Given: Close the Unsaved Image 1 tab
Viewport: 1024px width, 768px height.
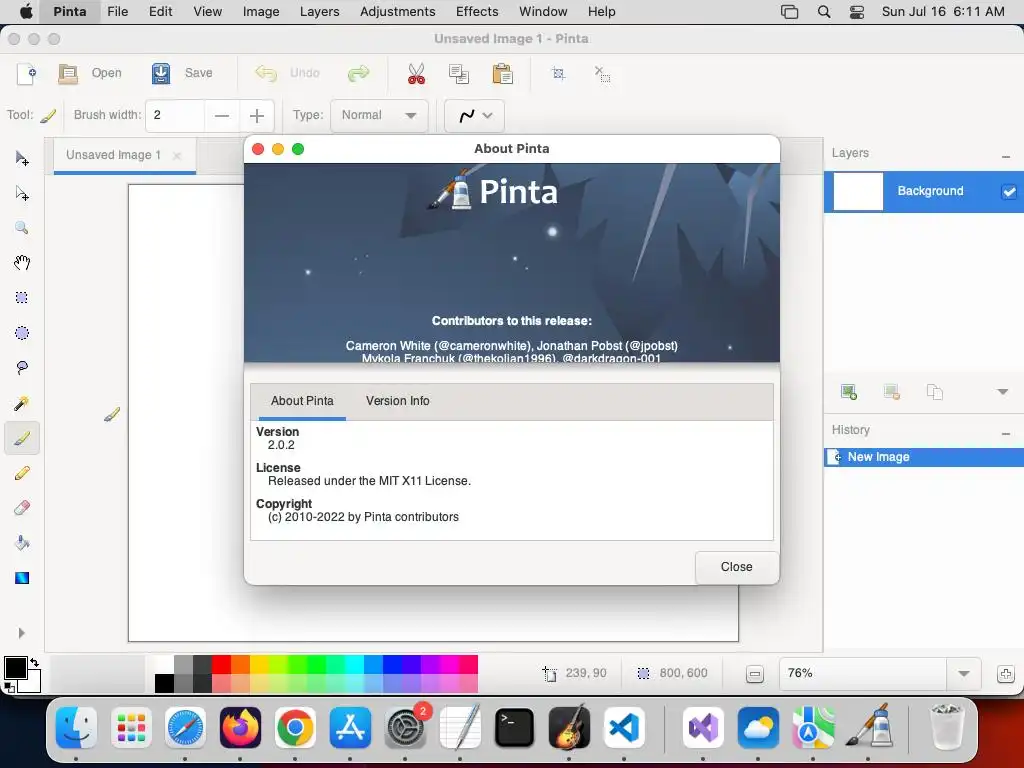Looking at the screenshot, I should click(x=177, y=155).
